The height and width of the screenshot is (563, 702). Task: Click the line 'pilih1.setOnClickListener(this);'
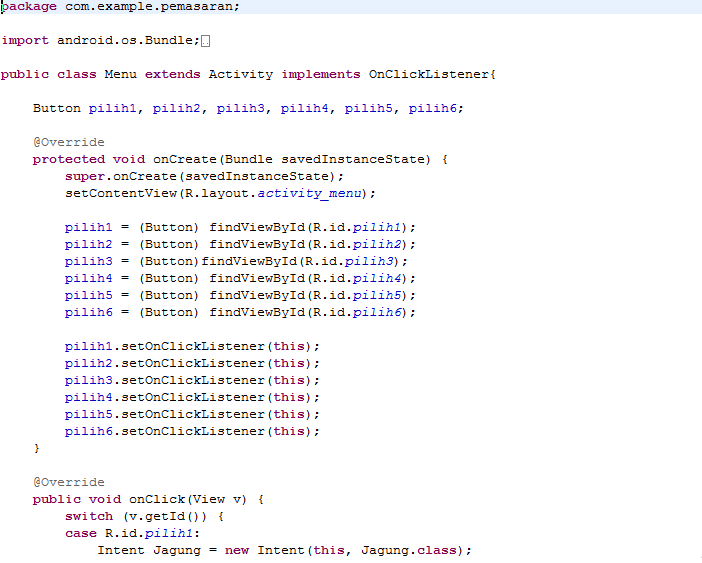tap(192, 346)
